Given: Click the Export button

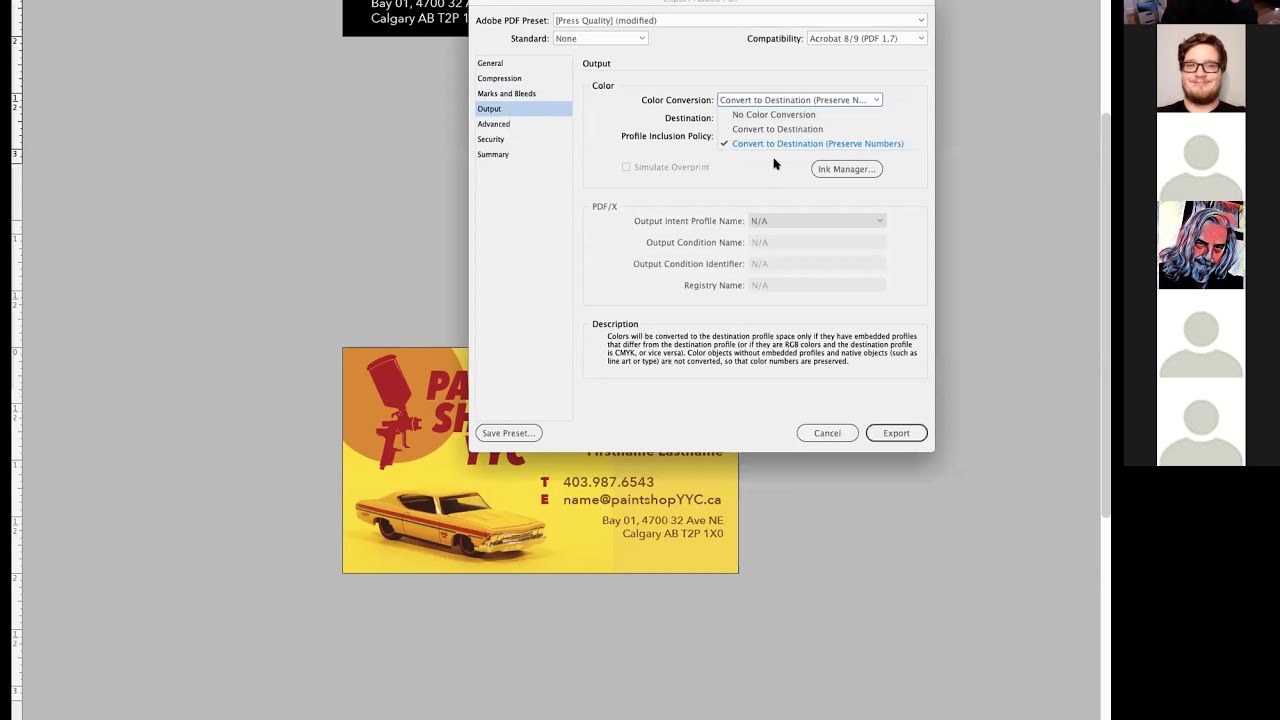Looking at the screenshot, I should click(x=896, y=433).
